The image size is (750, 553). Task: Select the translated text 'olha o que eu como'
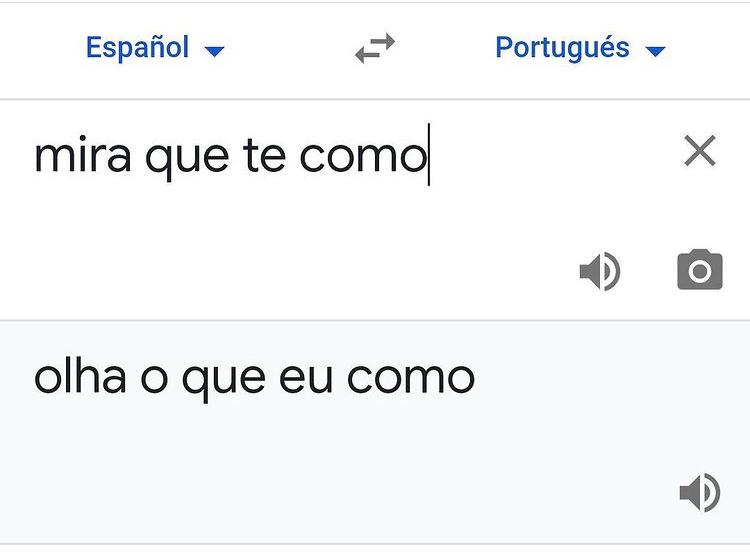(x=254, y=379)
